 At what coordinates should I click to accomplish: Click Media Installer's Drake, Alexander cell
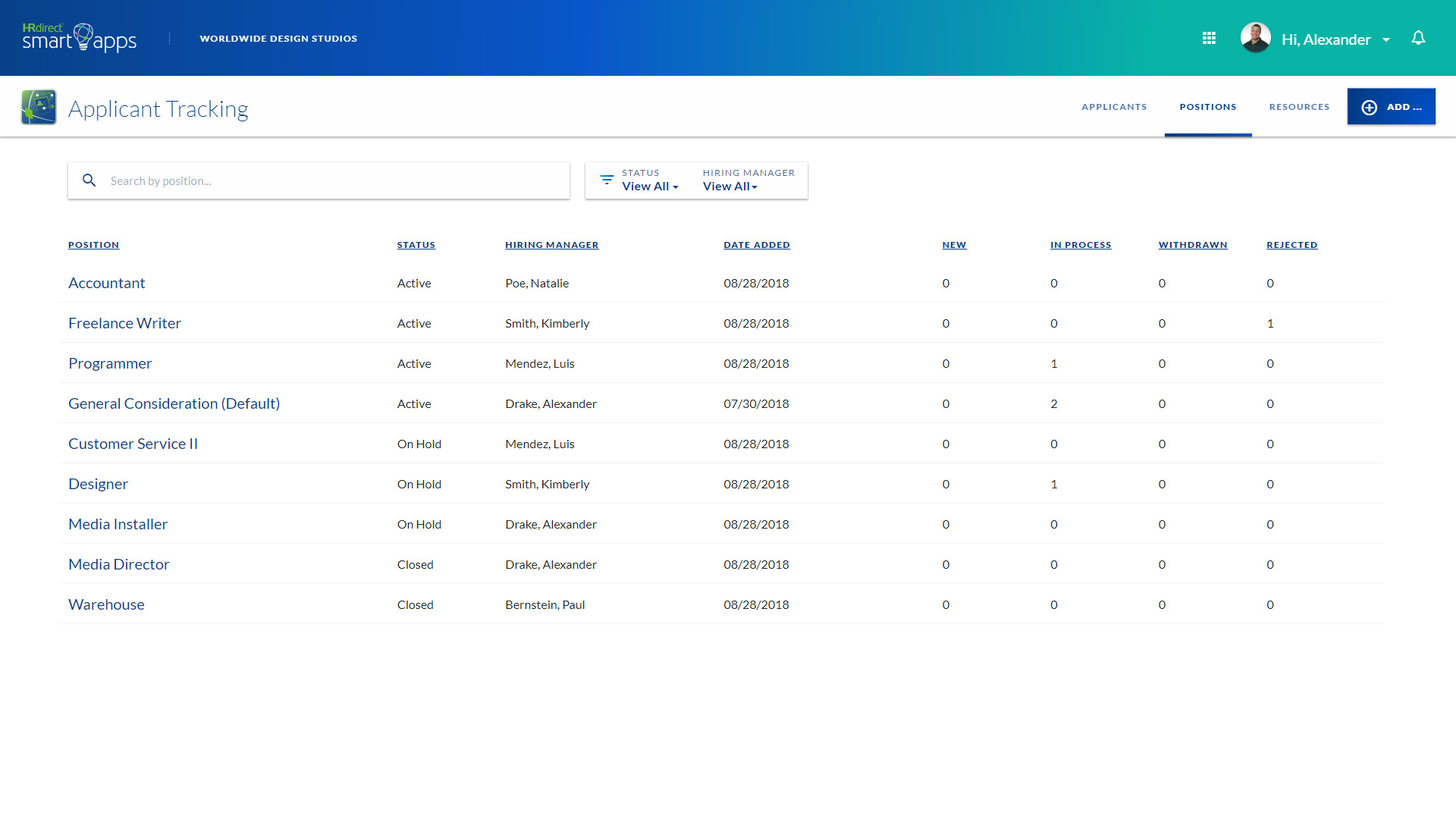tap(551, 525)
